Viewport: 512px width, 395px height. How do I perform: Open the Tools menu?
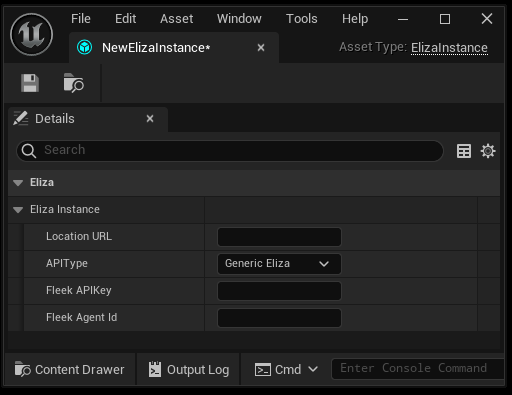pos(302,19)
